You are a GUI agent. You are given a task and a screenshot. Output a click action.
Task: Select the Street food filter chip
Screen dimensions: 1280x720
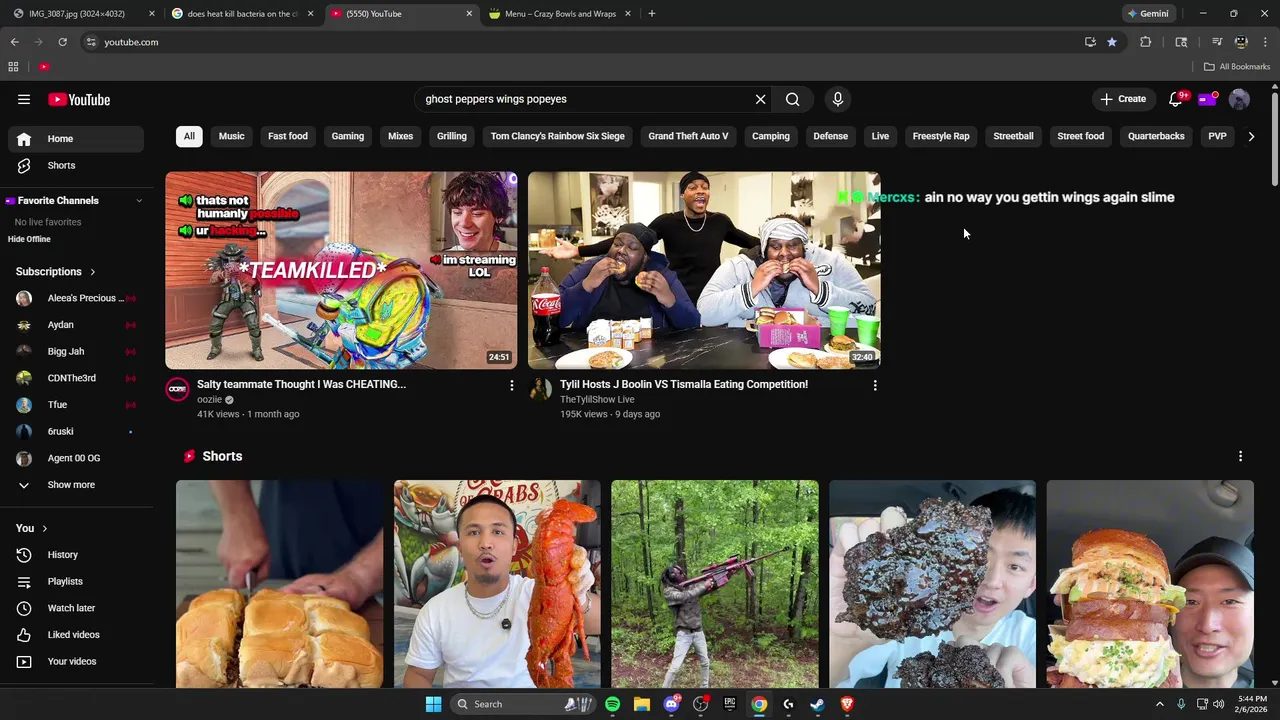(x=1081, y=136)
